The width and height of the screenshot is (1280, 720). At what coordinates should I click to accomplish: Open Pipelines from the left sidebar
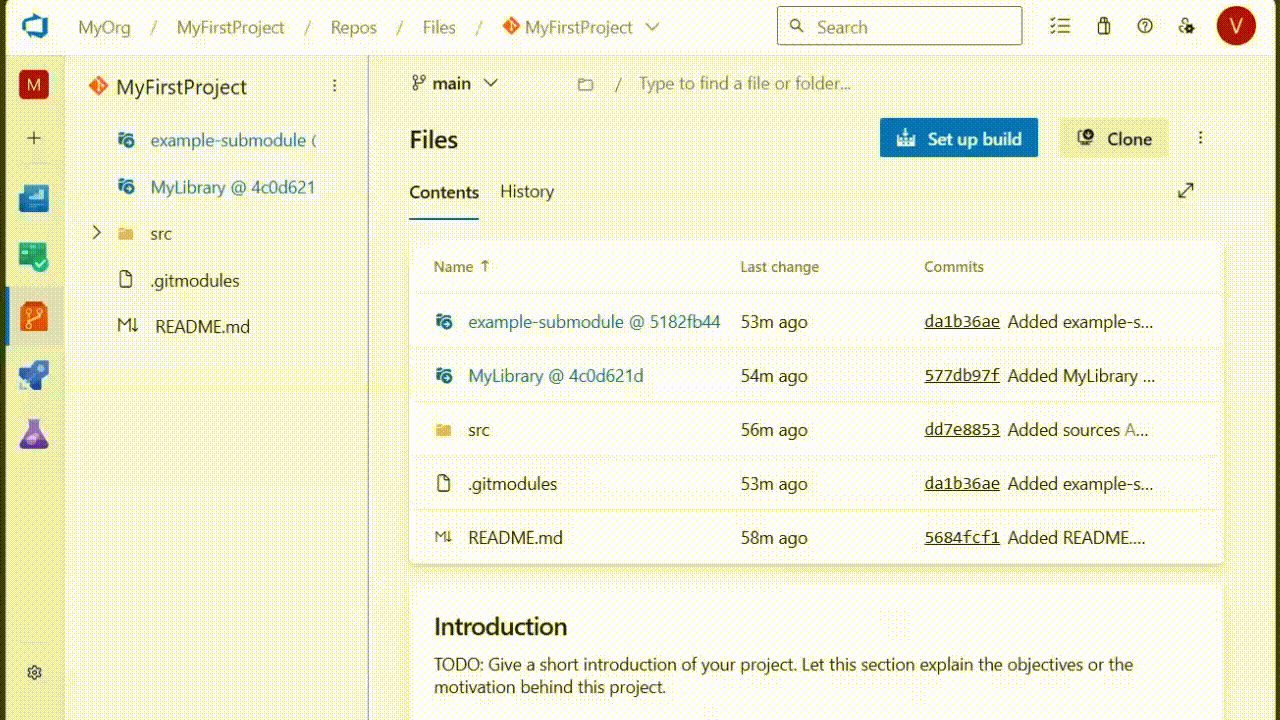(x=34, y=375)
